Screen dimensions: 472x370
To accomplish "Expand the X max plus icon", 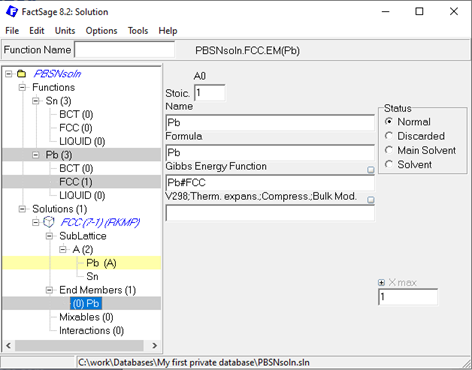I will [381, 283].
